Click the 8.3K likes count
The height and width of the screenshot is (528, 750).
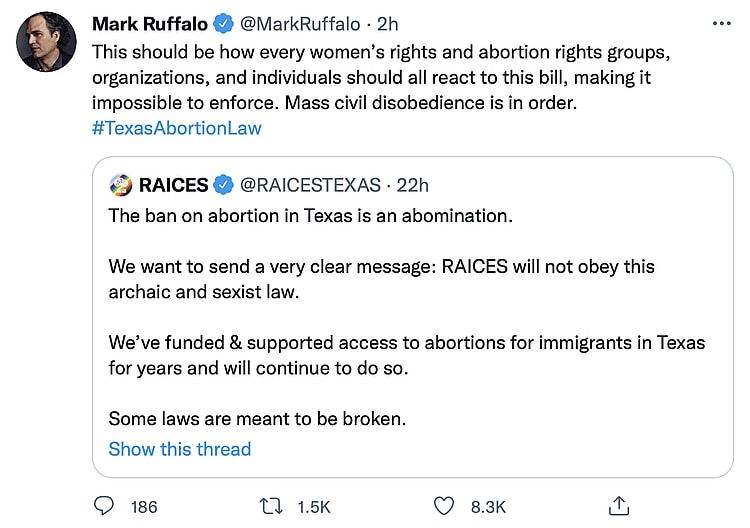[x=488, y=507]
